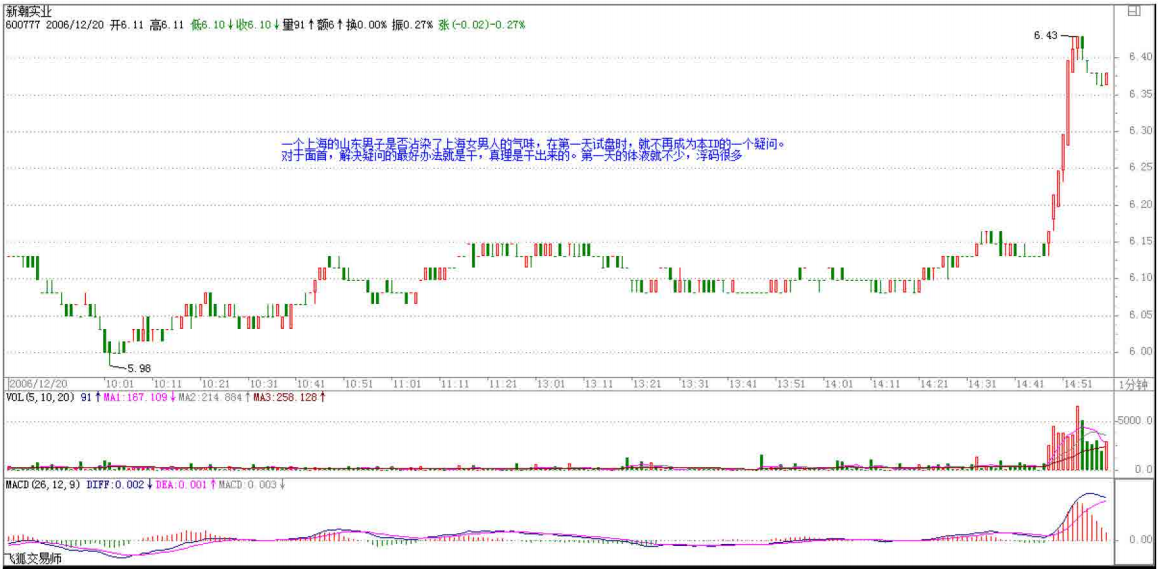
Task: Click the DEA:0.001 value in MACD panel
Action: tap(183, 485)
